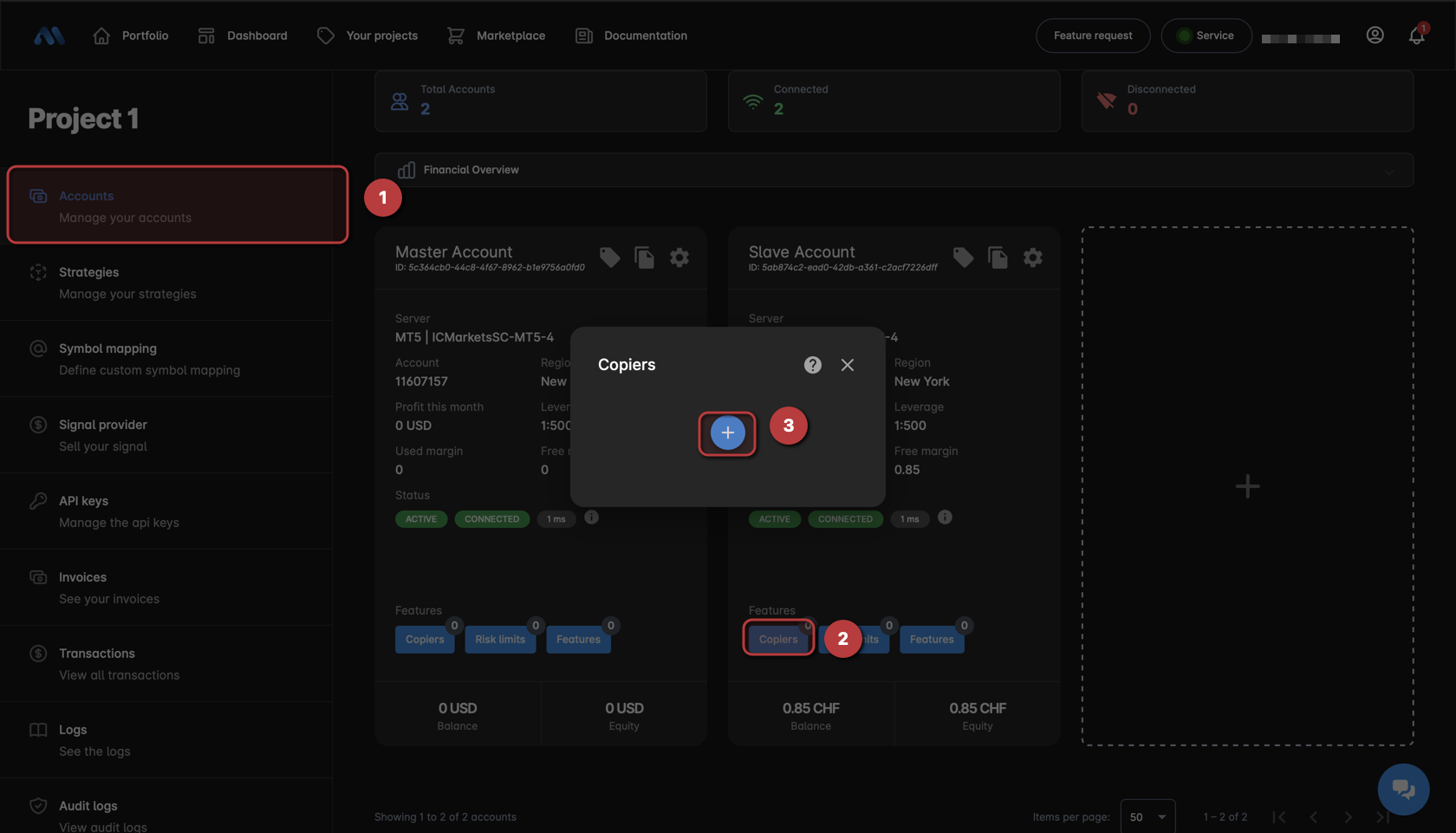Open the notifications bell
This screenshot has width=1456, height=833.
[x=1416, y=36]
